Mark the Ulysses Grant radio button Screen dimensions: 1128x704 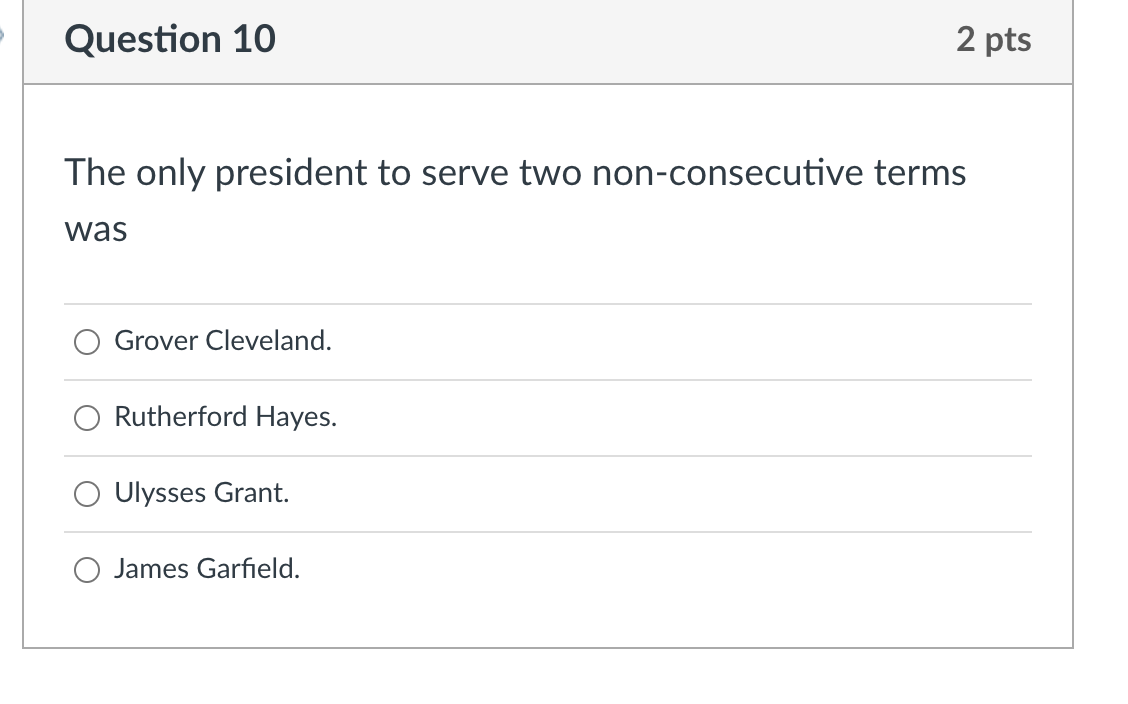click(87, 494)
